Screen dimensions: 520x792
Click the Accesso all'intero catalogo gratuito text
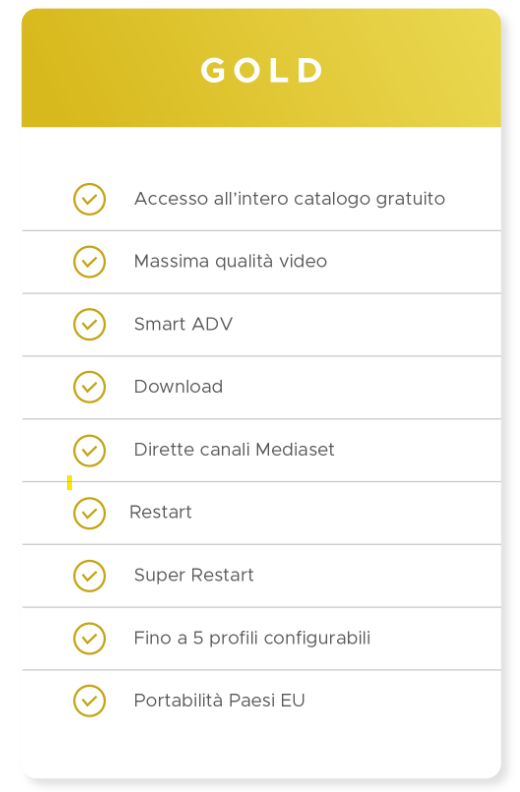[290, 199]
